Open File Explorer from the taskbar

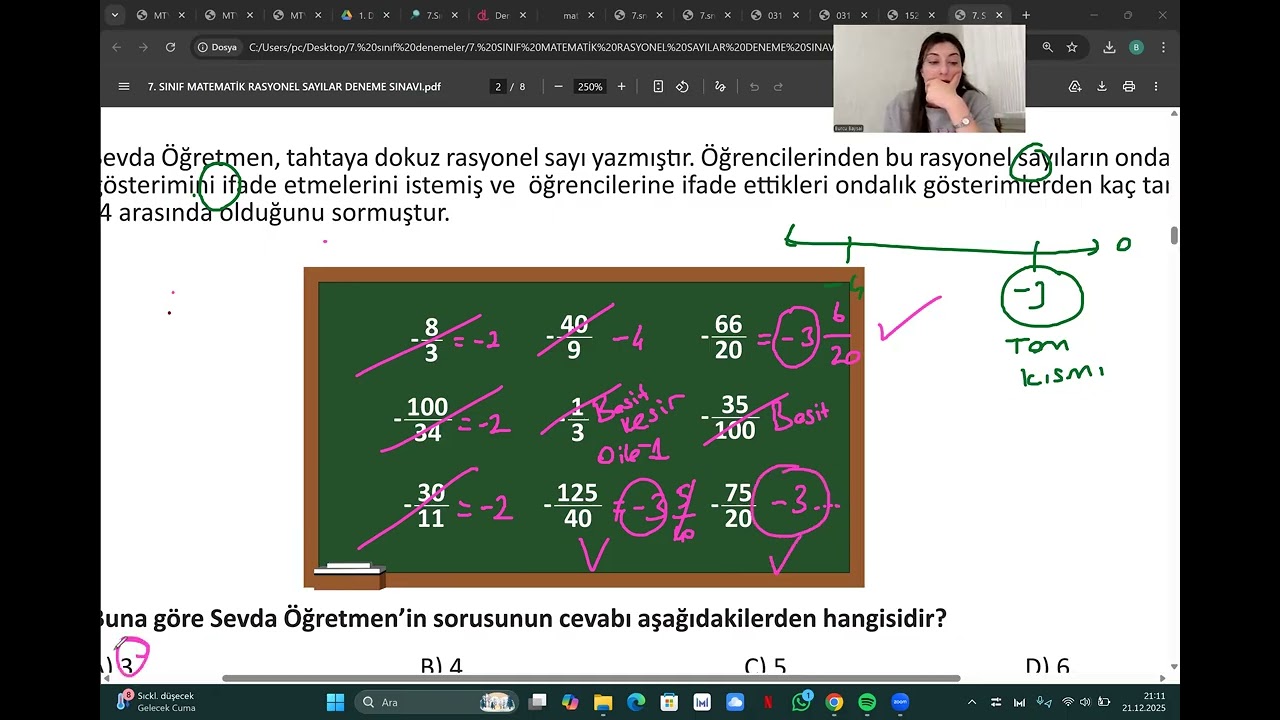tap(603, 702)
